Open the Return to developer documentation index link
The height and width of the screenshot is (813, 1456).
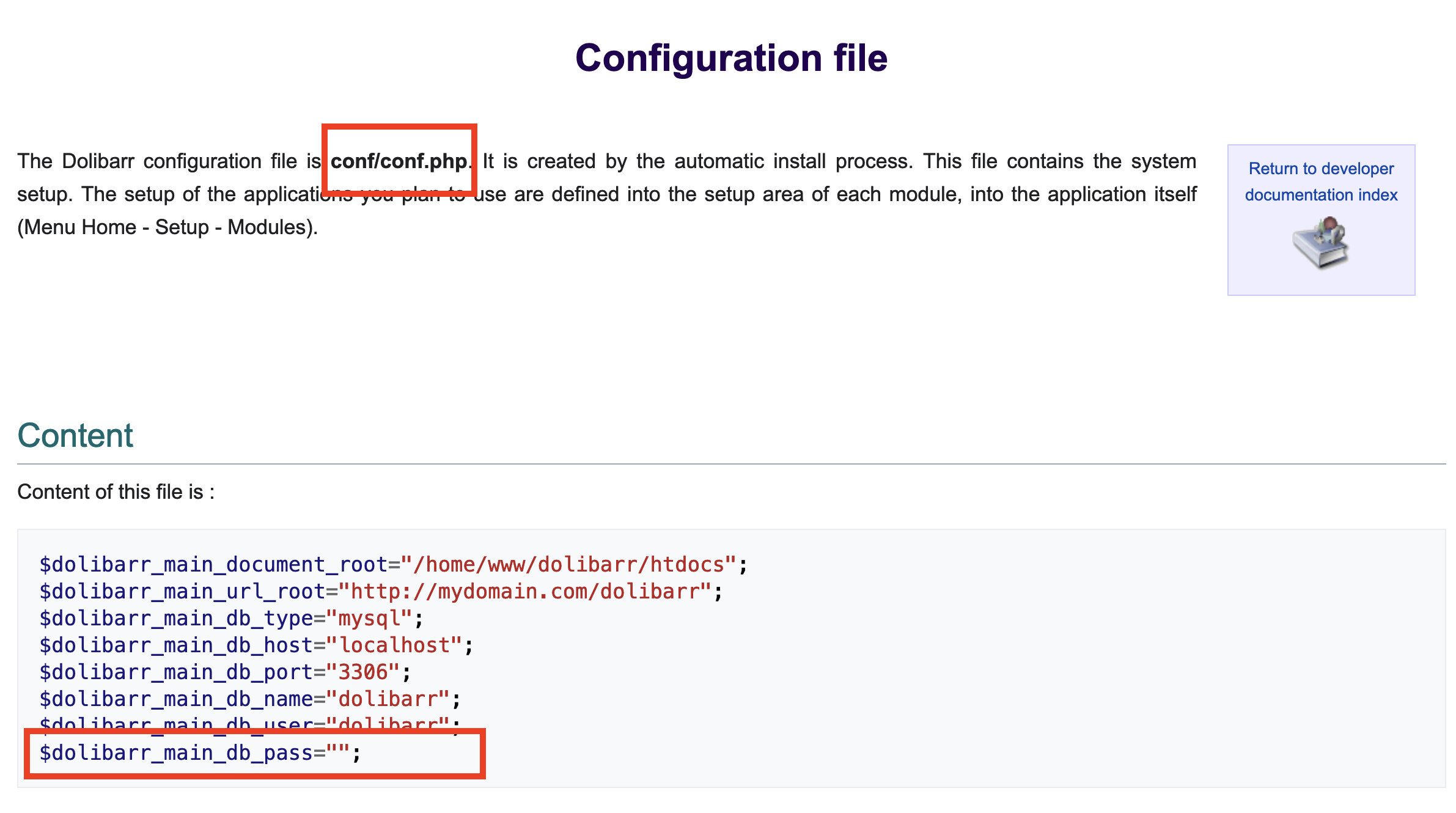(1321, 182)
